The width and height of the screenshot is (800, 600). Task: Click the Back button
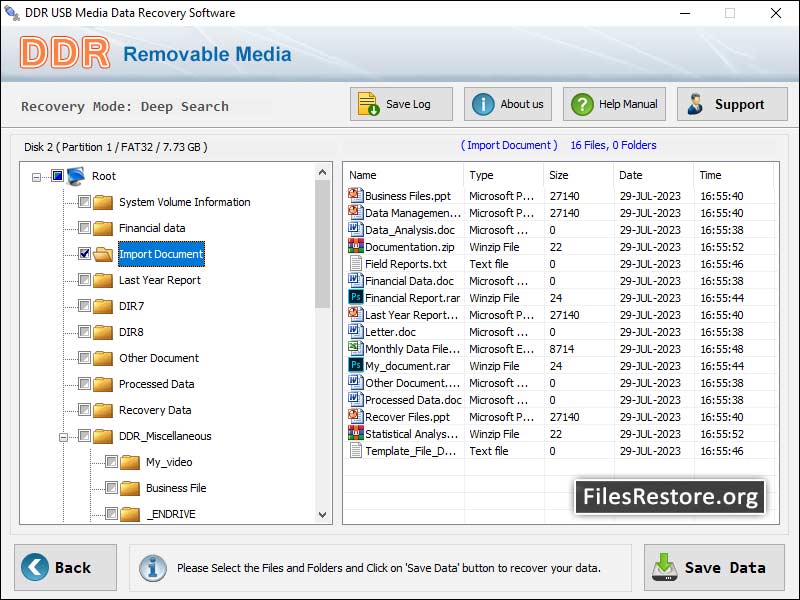point(63,567)
